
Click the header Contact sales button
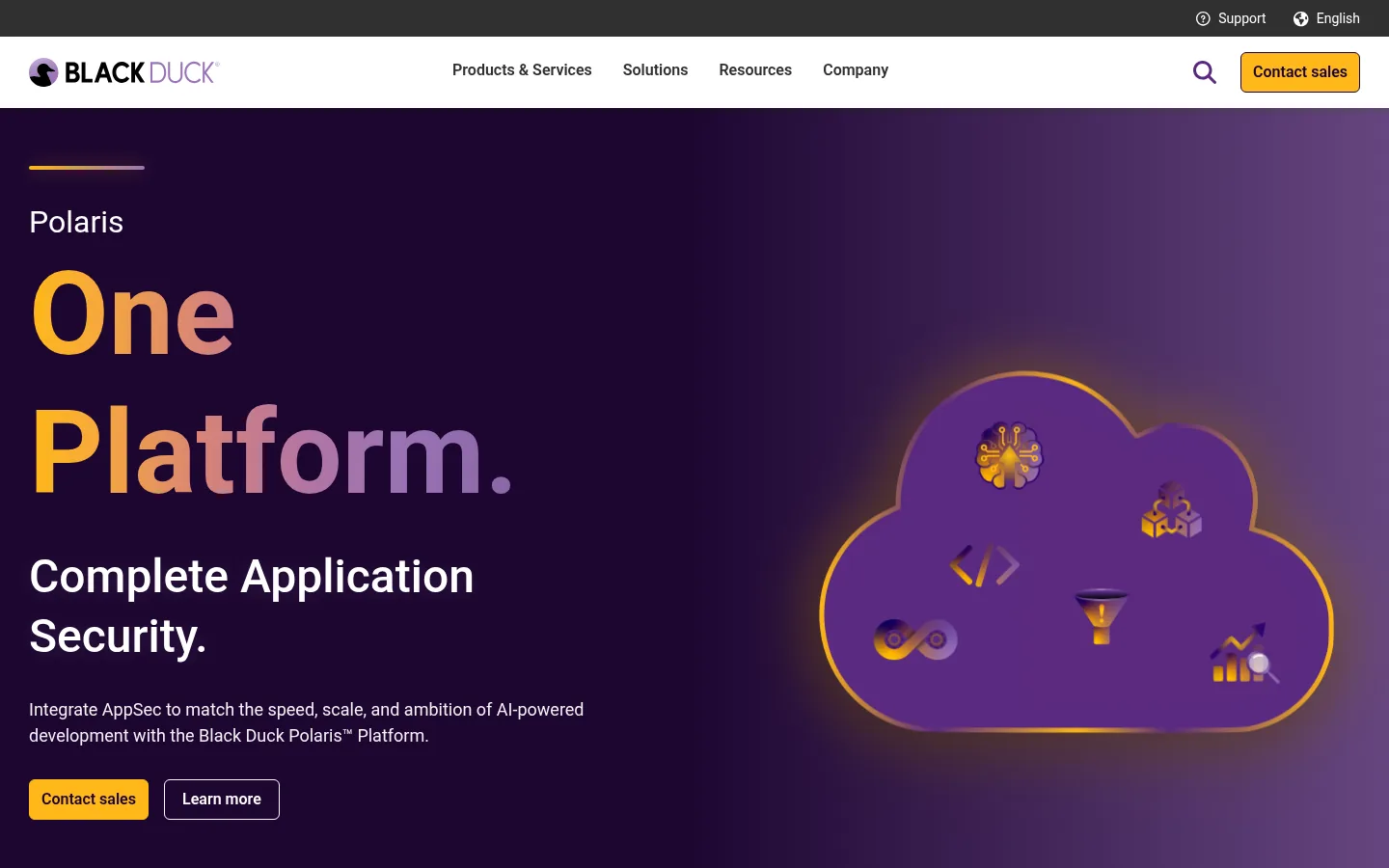coord(1300,72)
